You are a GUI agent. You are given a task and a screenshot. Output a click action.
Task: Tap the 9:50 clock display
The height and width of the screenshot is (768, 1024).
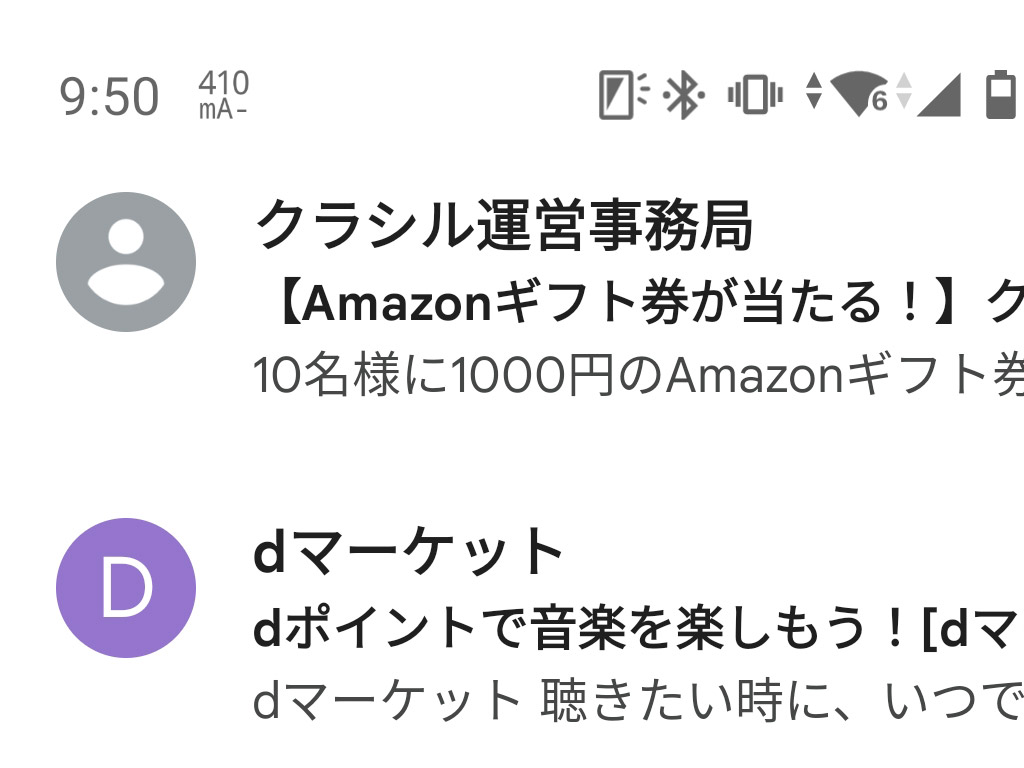(x=110, y=95)
